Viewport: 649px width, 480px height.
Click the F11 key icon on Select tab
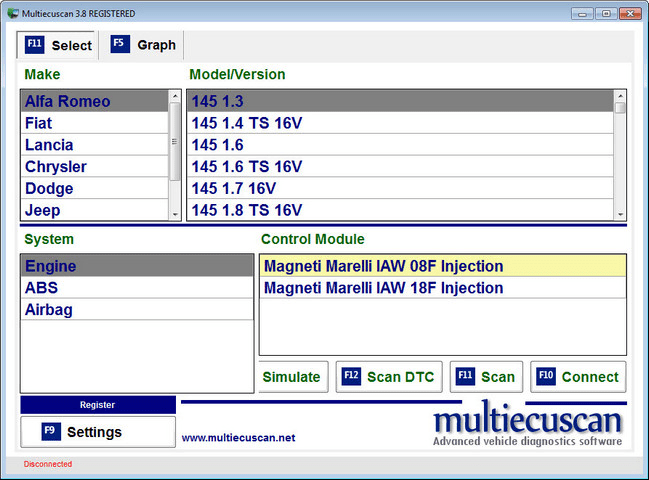(x=35, y=45)
